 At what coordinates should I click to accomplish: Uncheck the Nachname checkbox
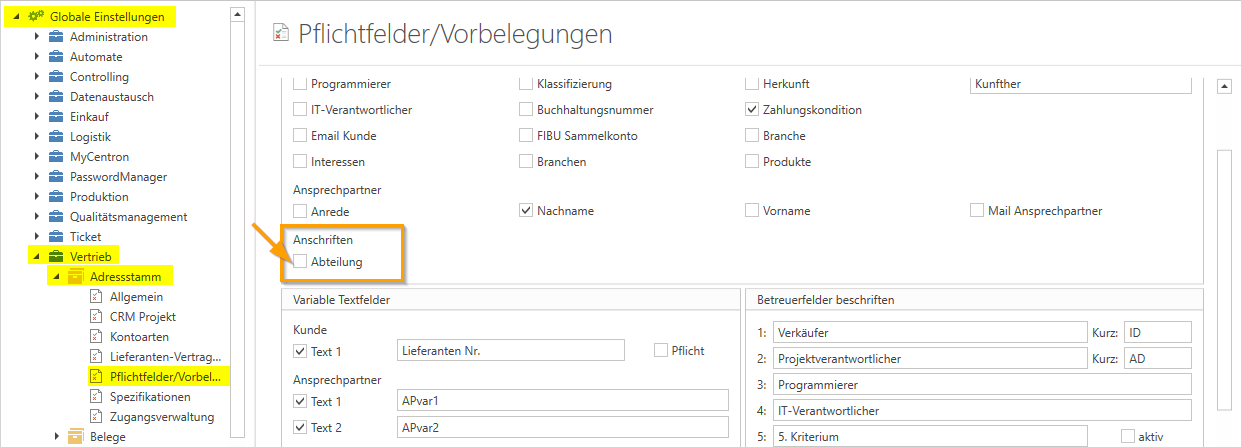526,211
